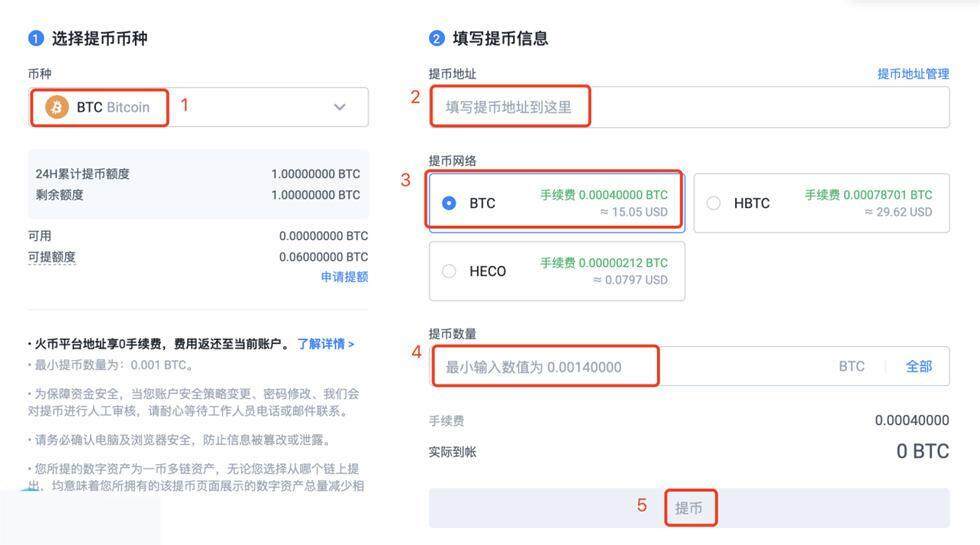Click the step 2 blue number badge

[436, 39]
